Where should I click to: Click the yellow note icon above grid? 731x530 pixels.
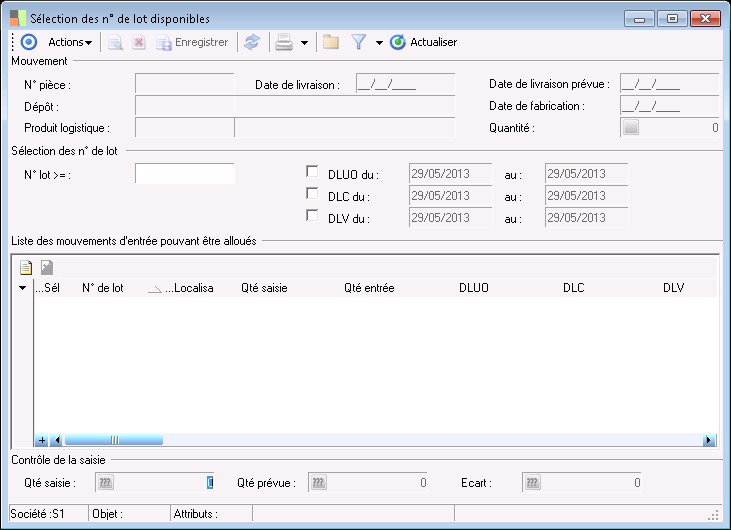point(26,268)
